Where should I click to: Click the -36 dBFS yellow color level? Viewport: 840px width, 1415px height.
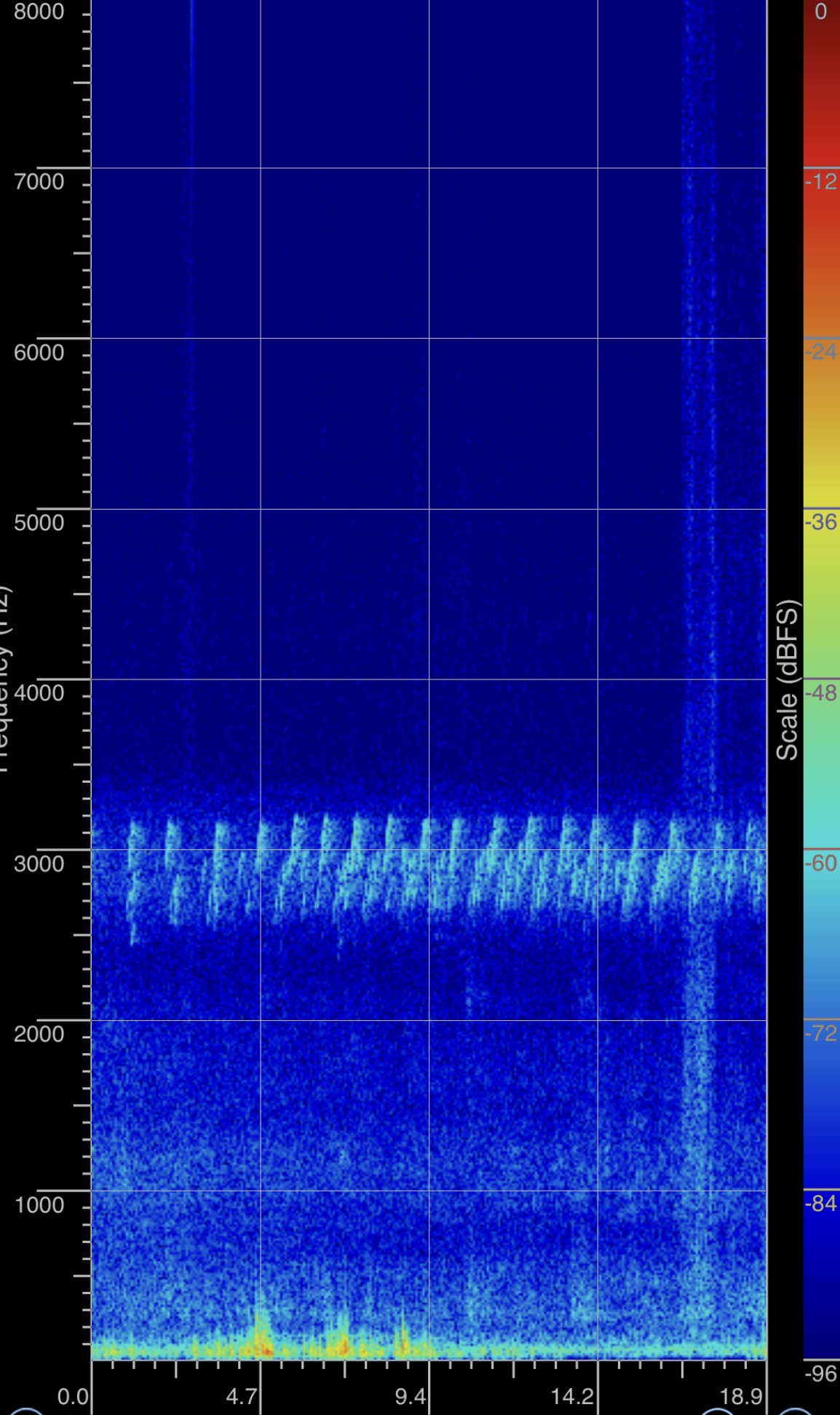pyautogui.click(x=821, y=522)
